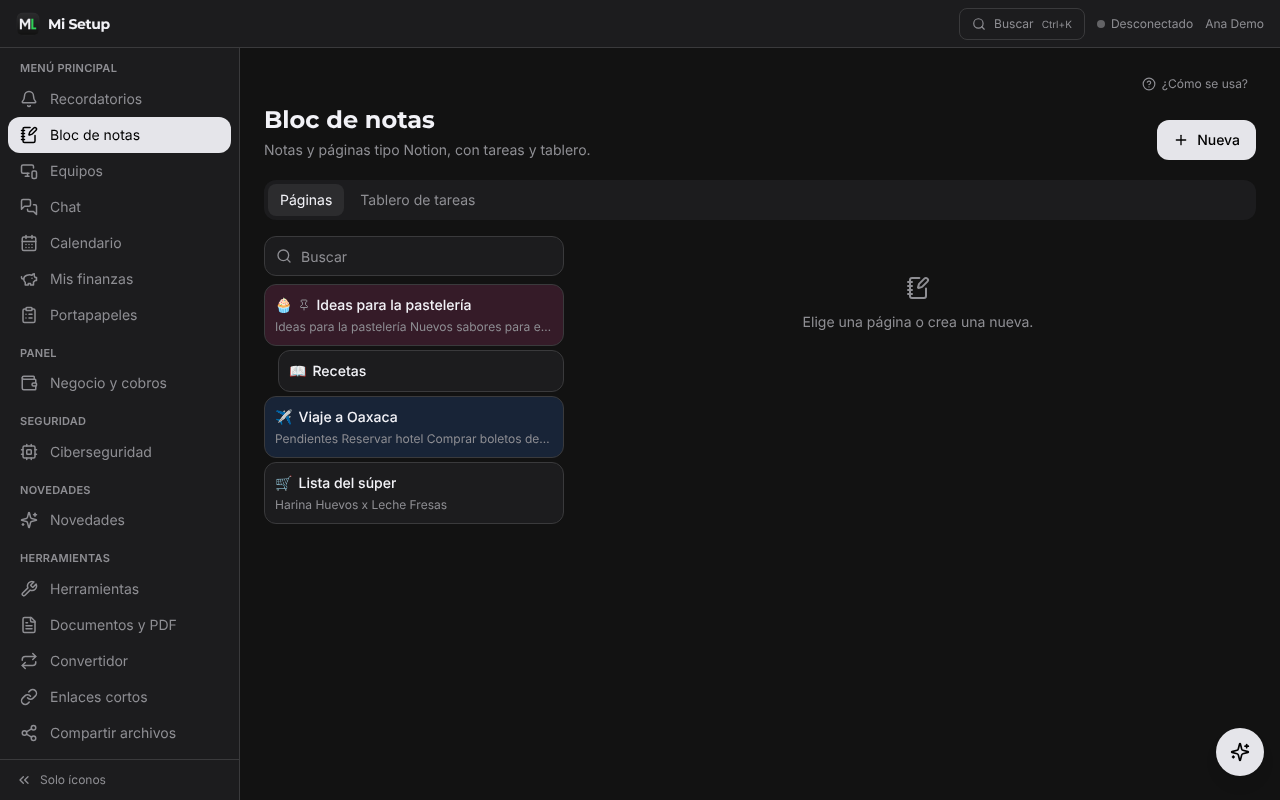This screenshot has height=800, width=1280.
Task: Click the Negocio y cobros wallet icon
Action: (x=29, y=383)
